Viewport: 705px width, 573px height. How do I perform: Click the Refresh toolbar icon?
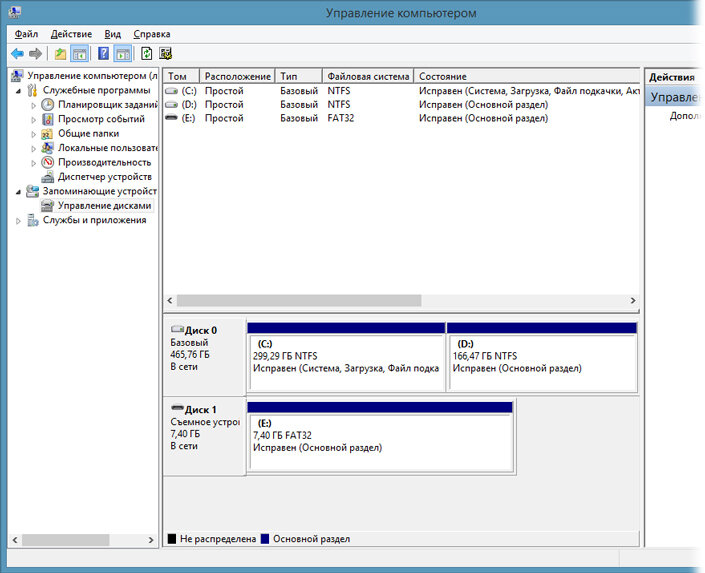147,54
